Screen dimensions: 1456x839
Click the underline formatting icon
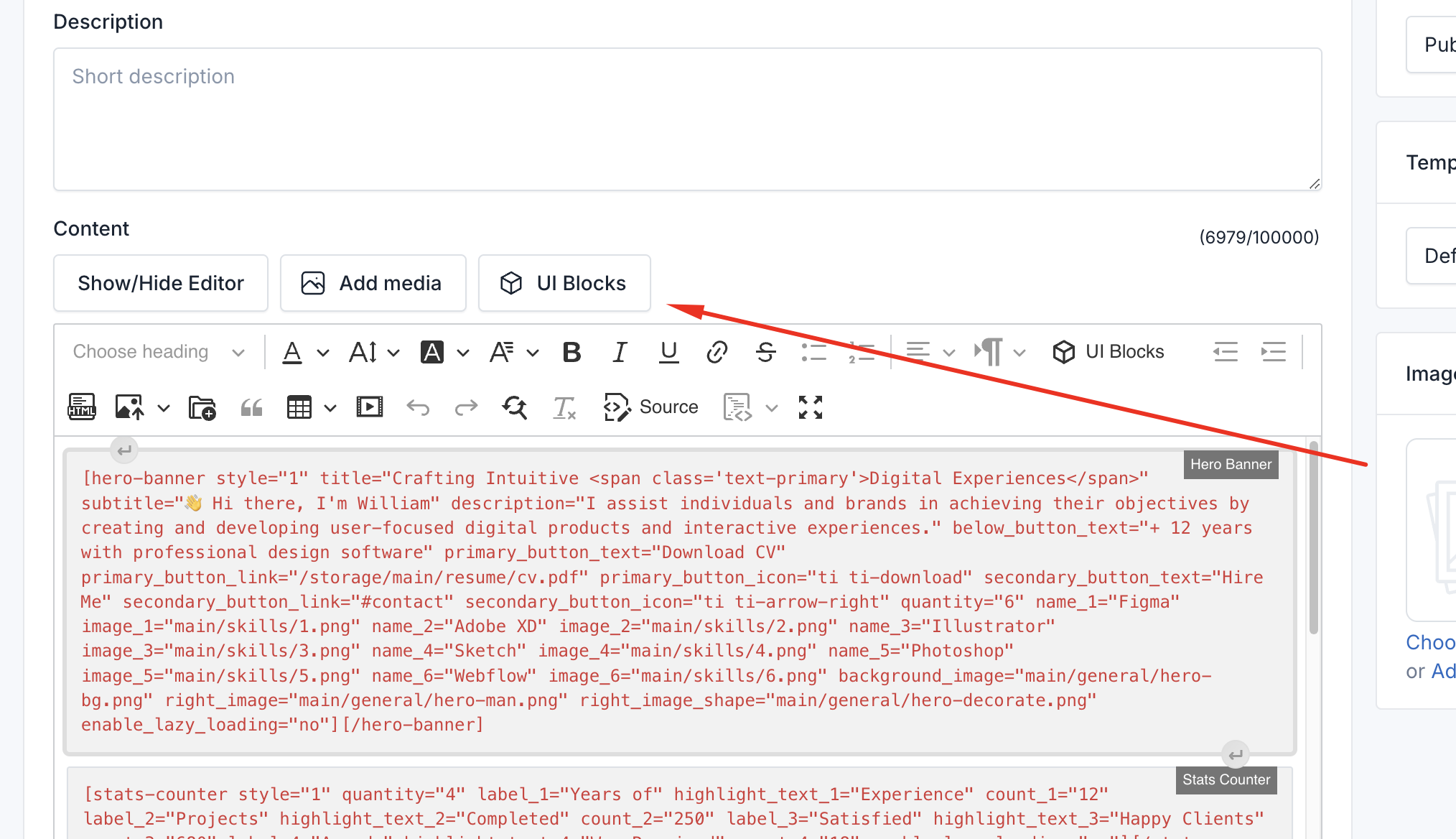pos(668,352)
